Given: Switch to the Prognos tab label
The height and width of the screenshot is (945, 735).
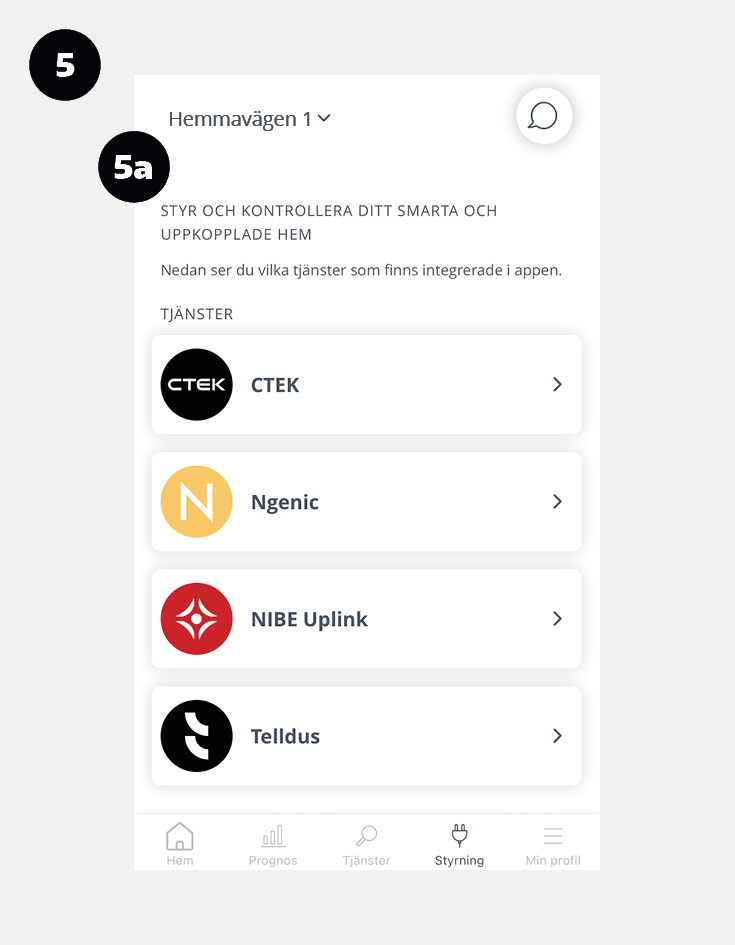Looking at the screenshot, I should [x=273, y=861].
